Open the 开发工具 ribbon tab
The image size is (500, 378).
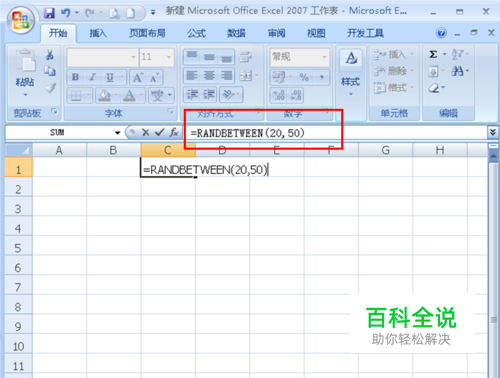tap(365, 33)
